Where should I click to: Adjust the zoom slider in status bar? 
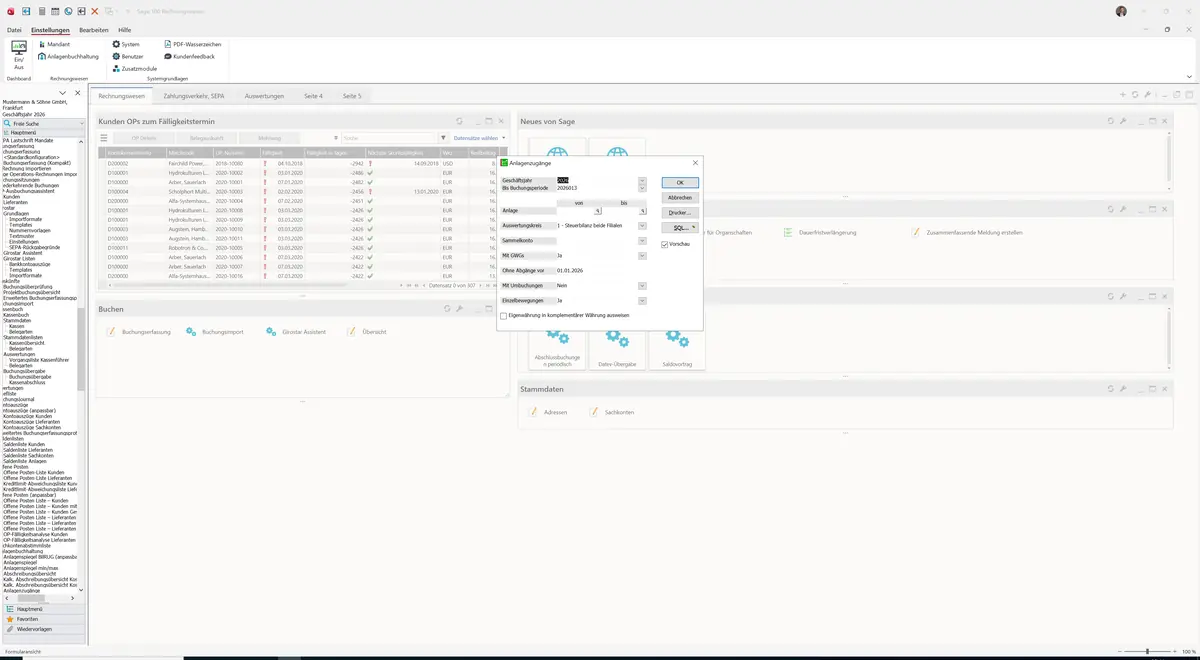1146,651
